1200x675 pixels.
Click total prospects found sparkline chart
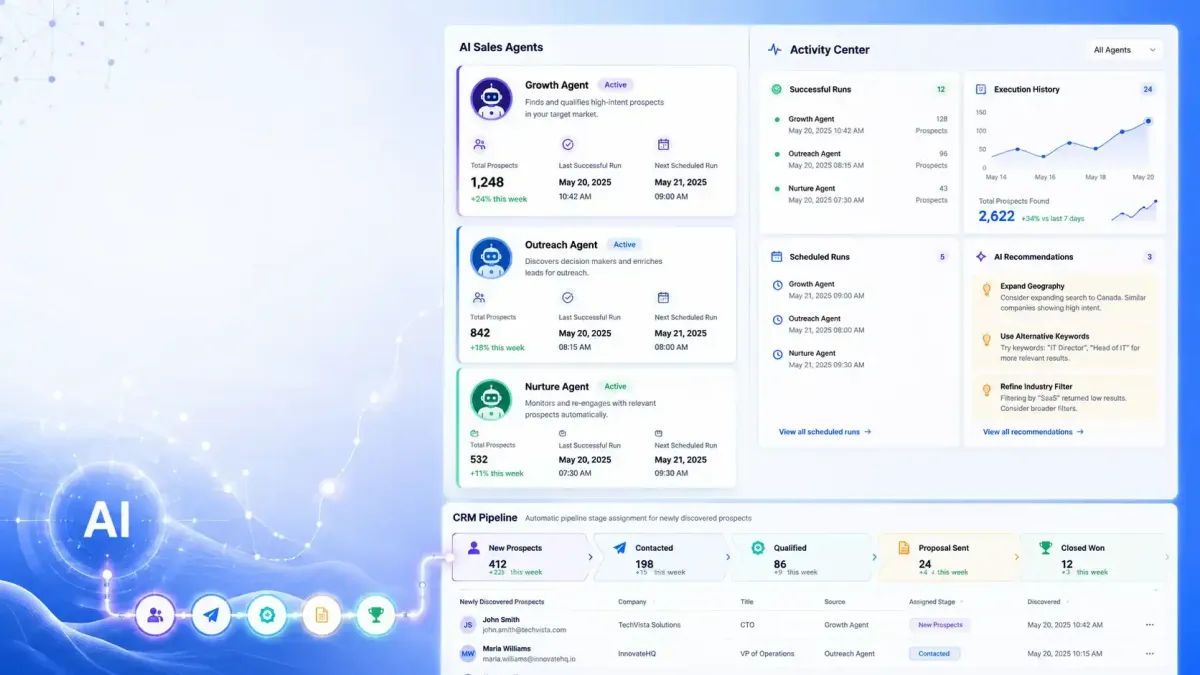point(1134,210)
